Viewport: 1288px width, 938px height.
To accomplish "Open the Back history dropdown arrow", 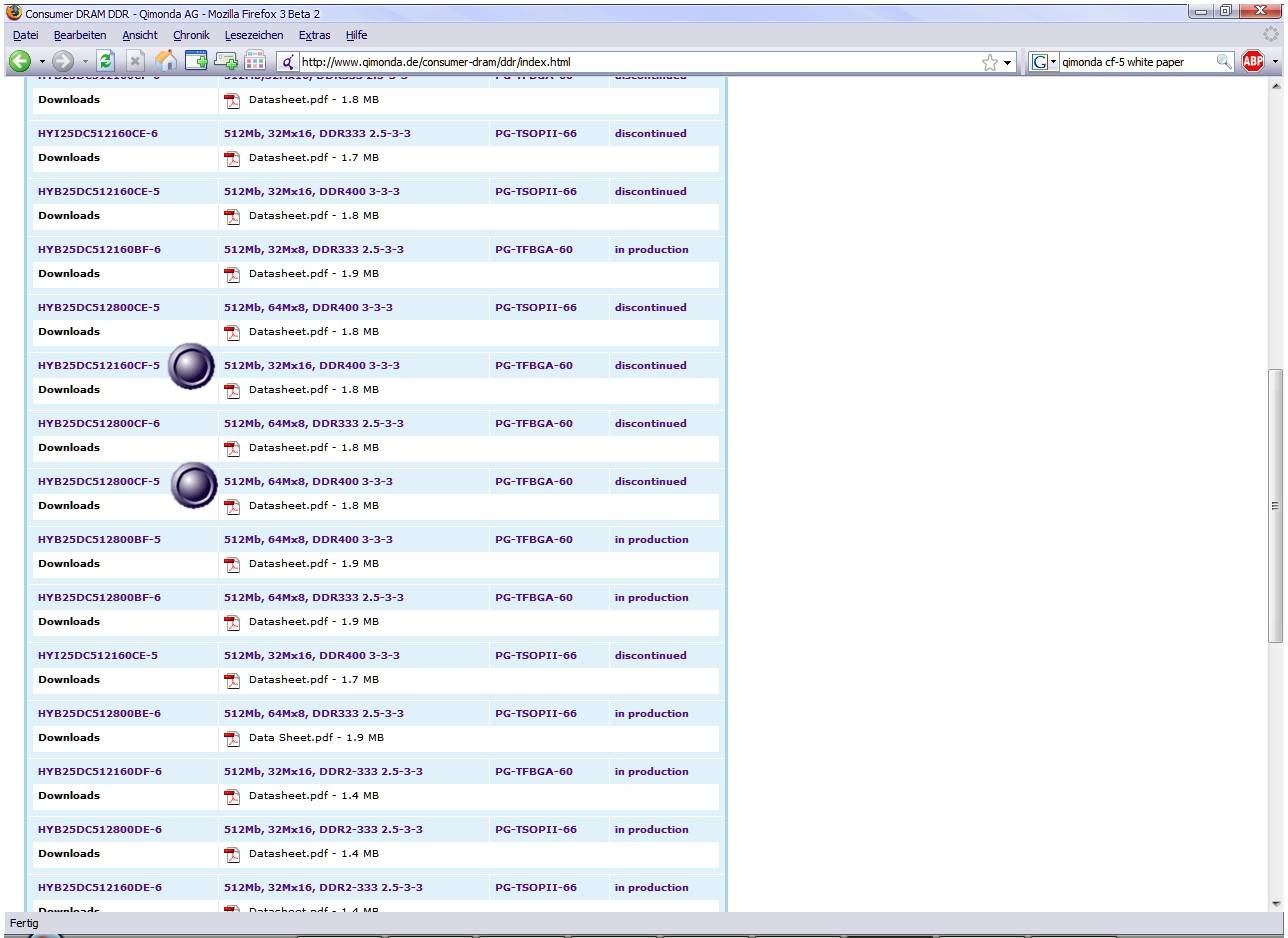I will click(41, 62).
